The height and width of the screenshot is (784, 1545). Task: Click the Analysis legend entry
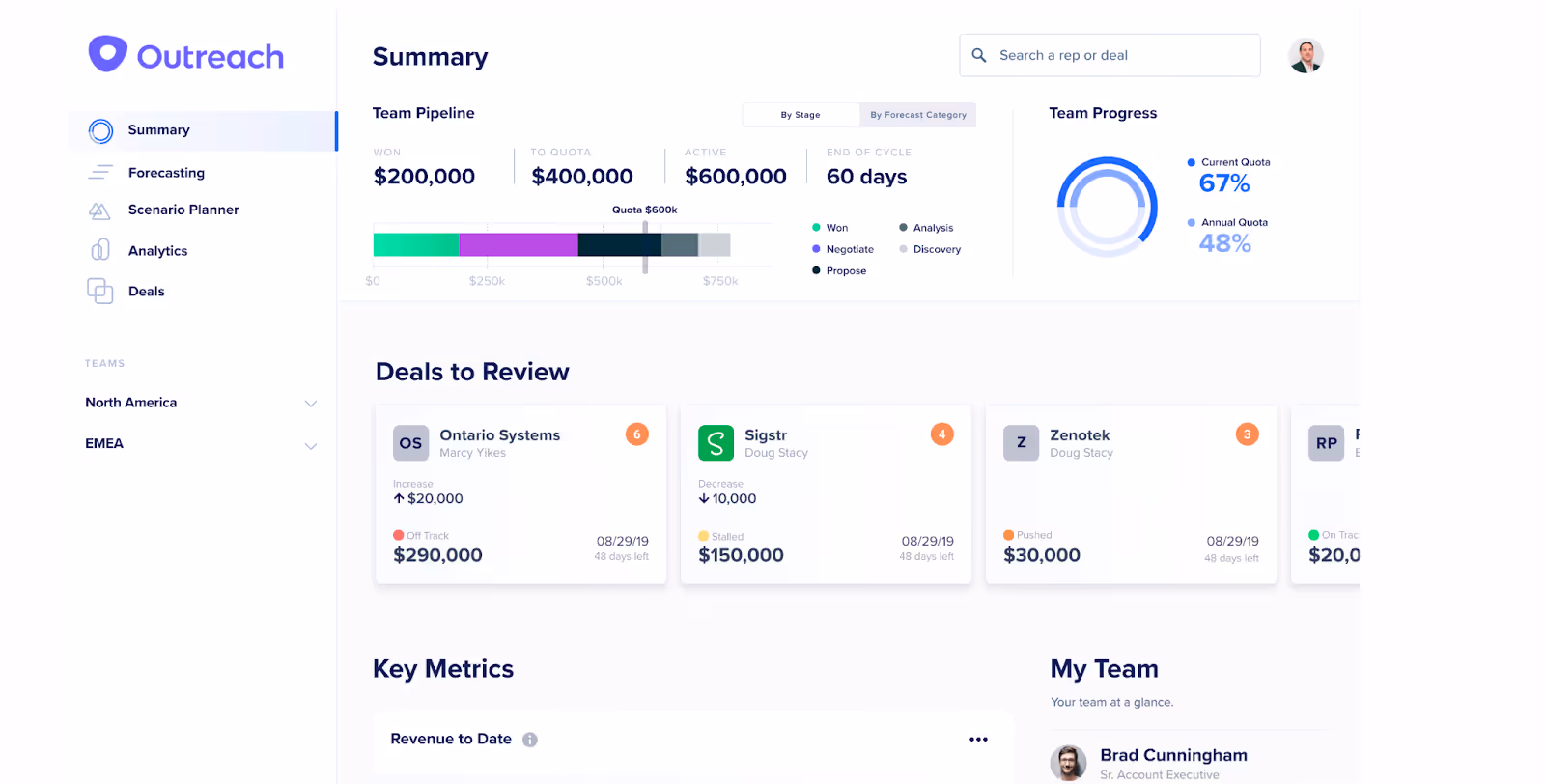coord(926,228)
